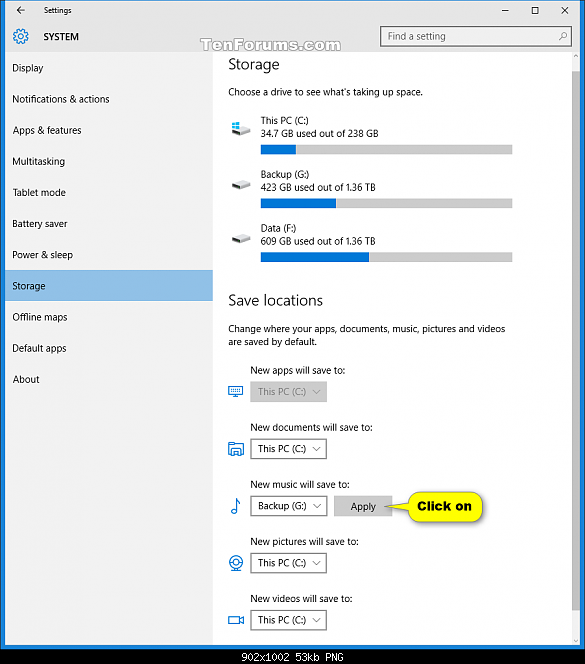Click the 'Save locations' heading
Viewport: 585px width, 664px height.
pos(275,300)
